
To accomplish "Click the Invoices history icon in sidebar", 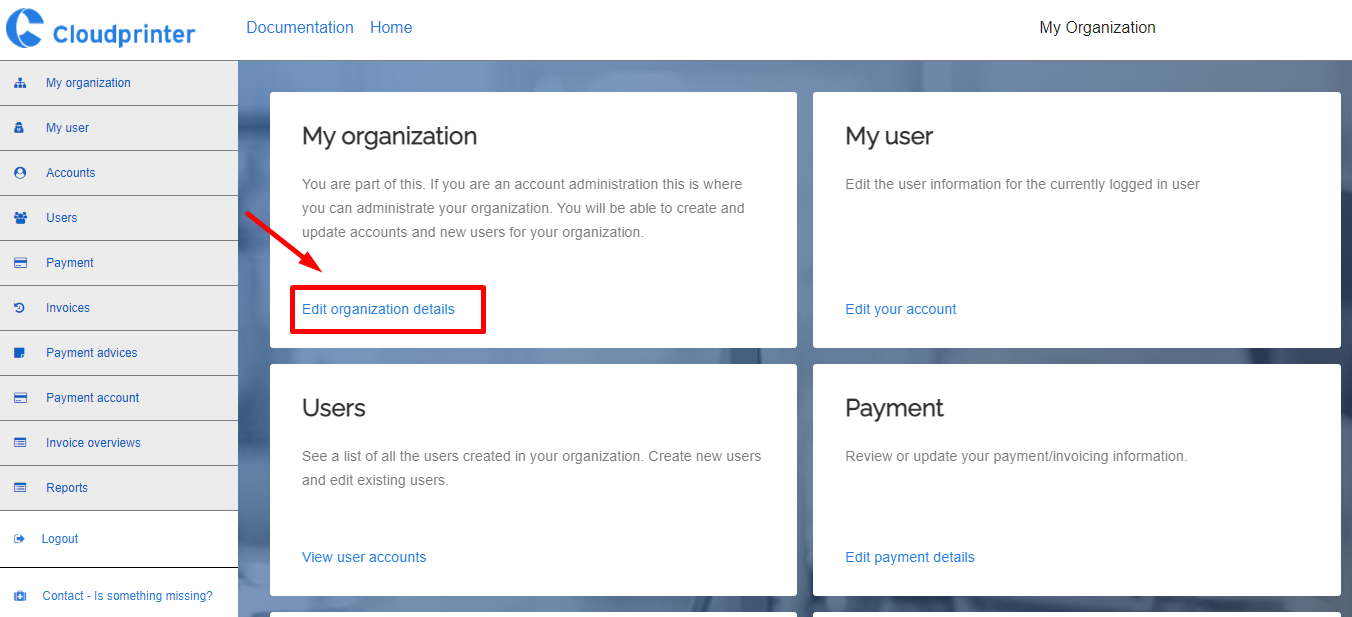I will pos(20,308).
